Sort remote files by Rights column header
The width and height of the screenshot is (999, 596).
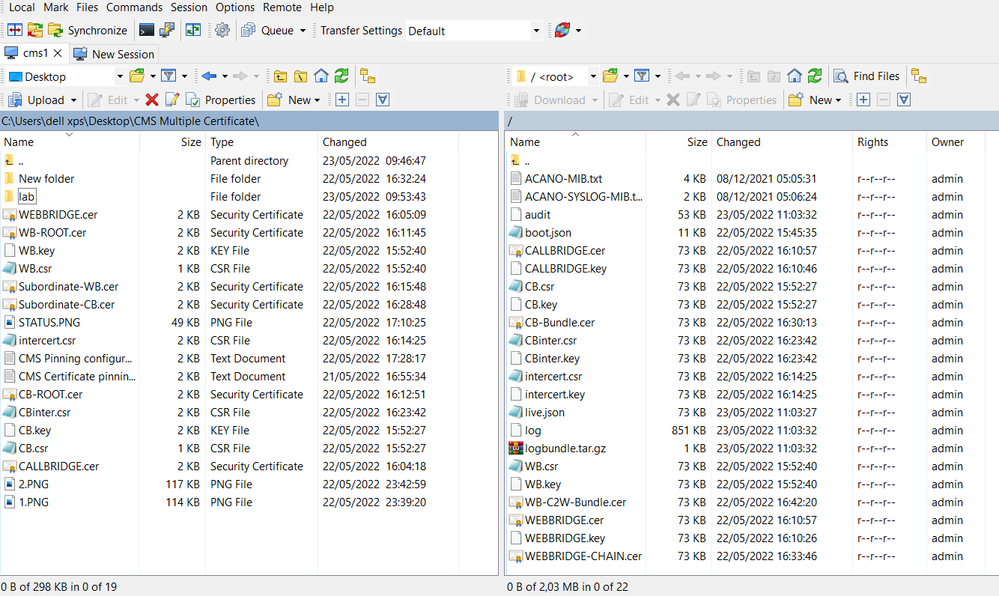tap(888, 142)
